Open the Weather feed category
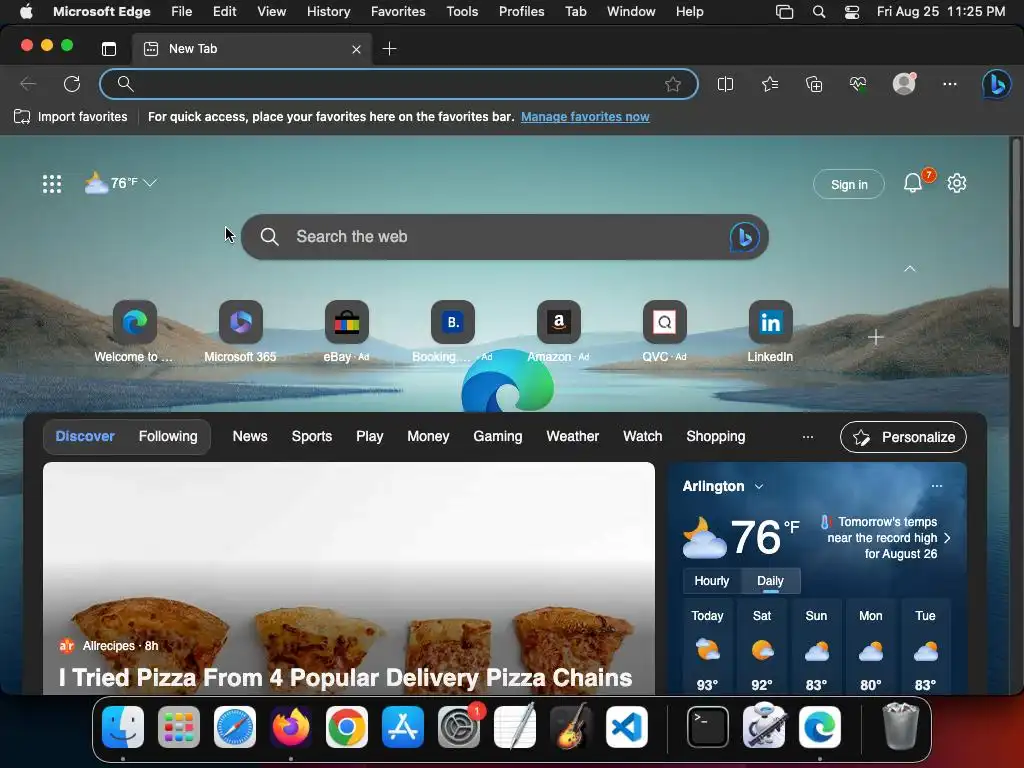Image resolution: width=1024 pixels, height=768 pixels. click(572, 436)
